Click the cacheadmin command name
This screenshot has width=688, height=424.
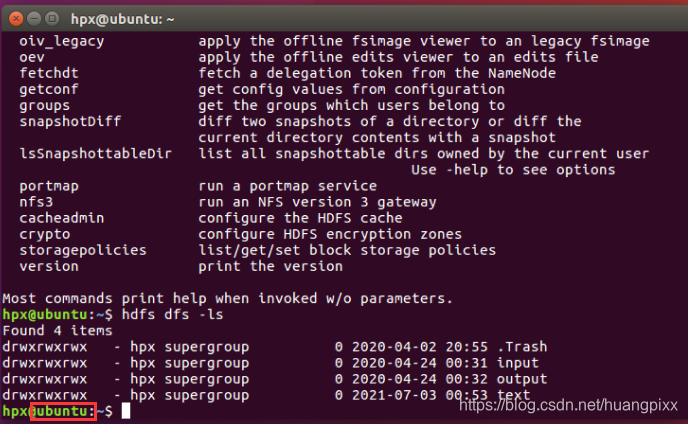coord(62,218)
